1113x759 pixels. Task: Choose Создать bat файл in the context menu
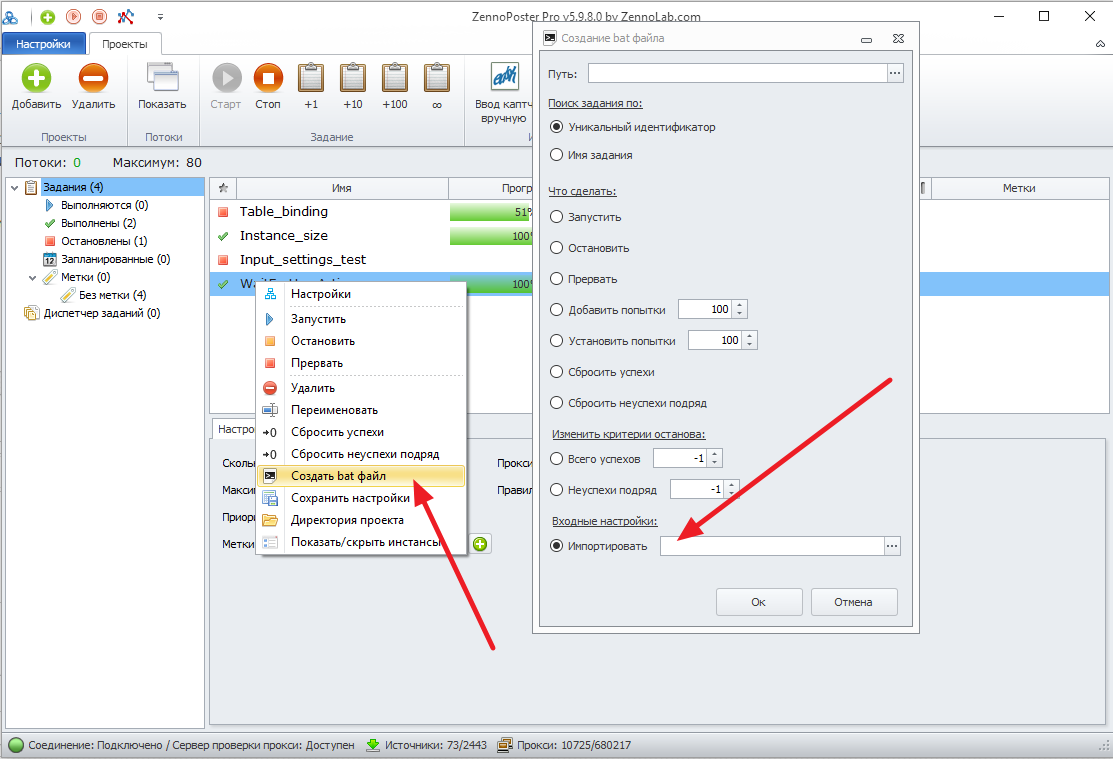[361, 476]
